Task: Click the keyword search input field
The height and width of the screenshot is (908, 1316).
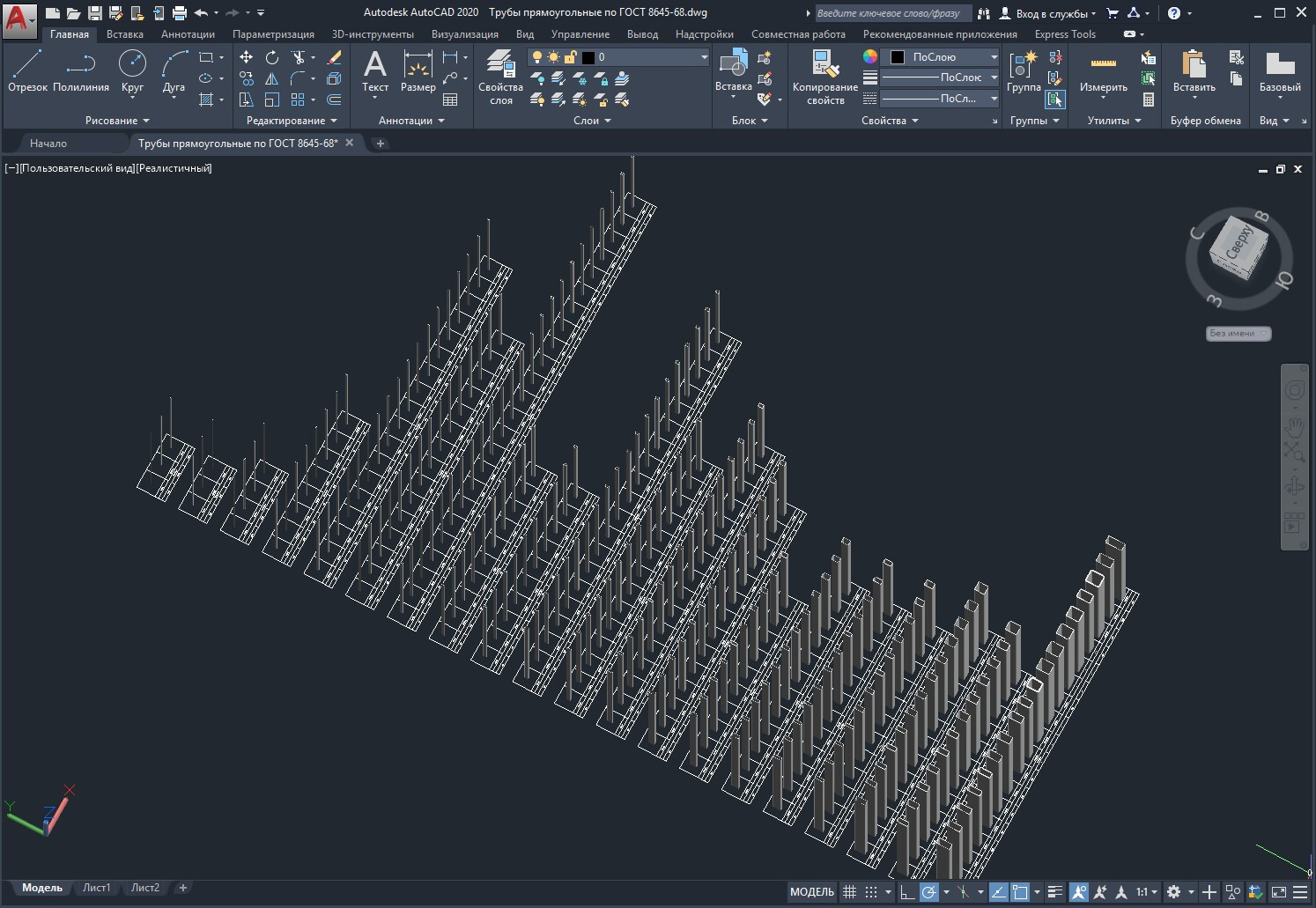Action: point(893,13)
